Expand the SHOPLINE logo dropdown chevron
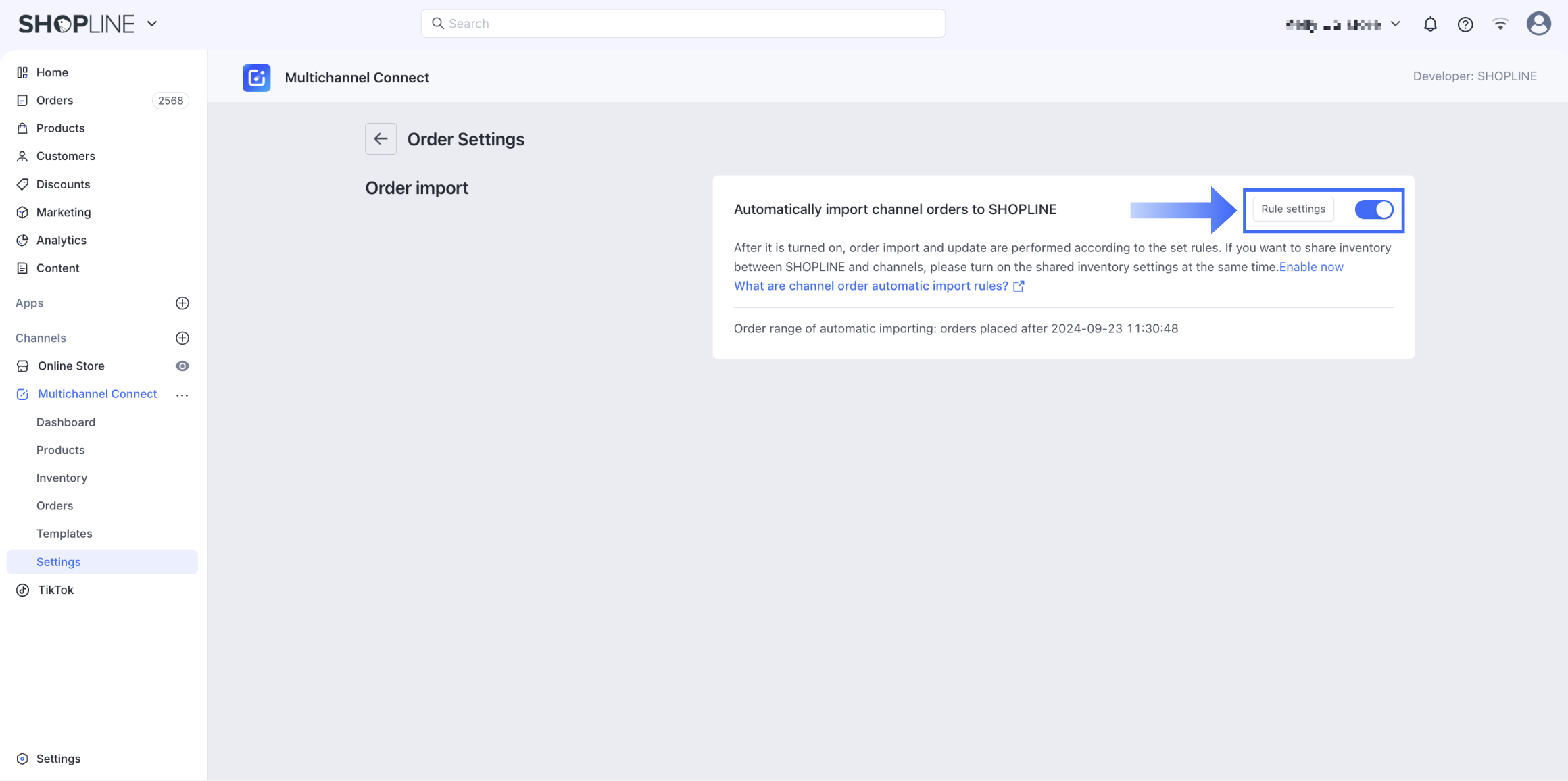 [152, 24]
